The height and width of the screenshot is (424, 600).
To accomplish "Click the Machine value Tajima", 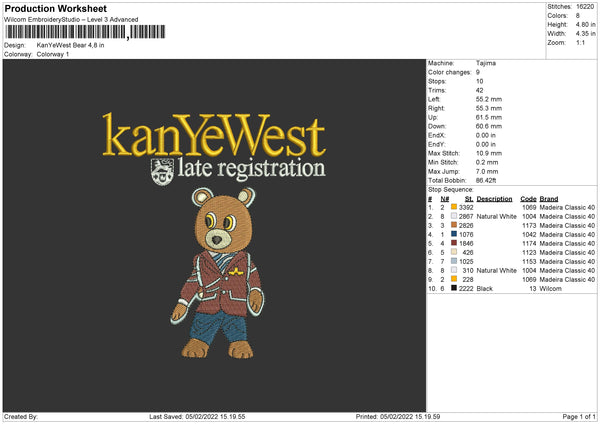I will pyautogui.click(x=486, y=63).
